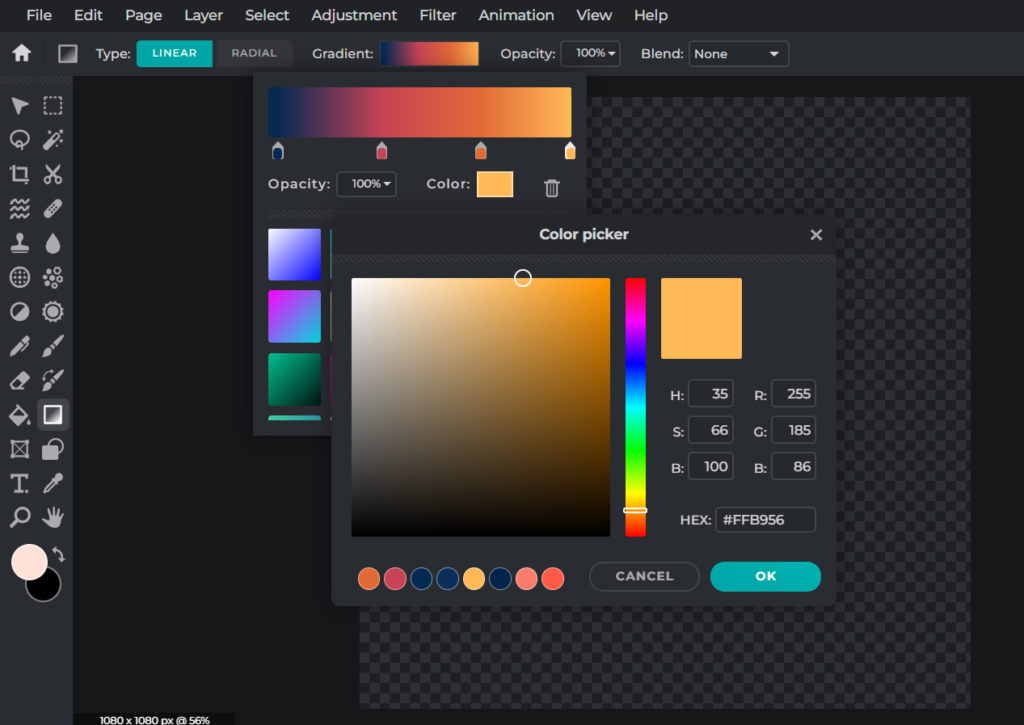Keep Linear gradient type enabled

[174, 53]
